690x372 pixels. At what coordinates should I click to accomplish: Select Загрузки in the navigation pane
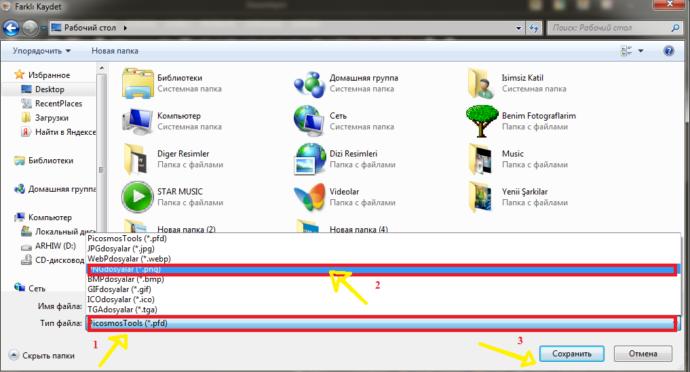point(51,118)
